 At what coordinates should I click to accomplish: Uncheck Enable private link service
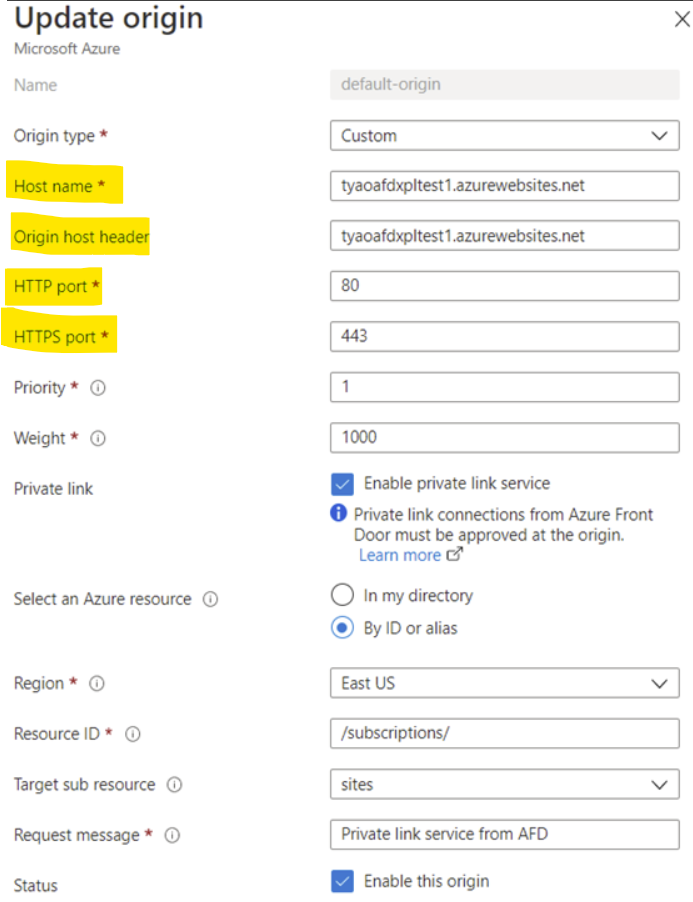(341, 483)
